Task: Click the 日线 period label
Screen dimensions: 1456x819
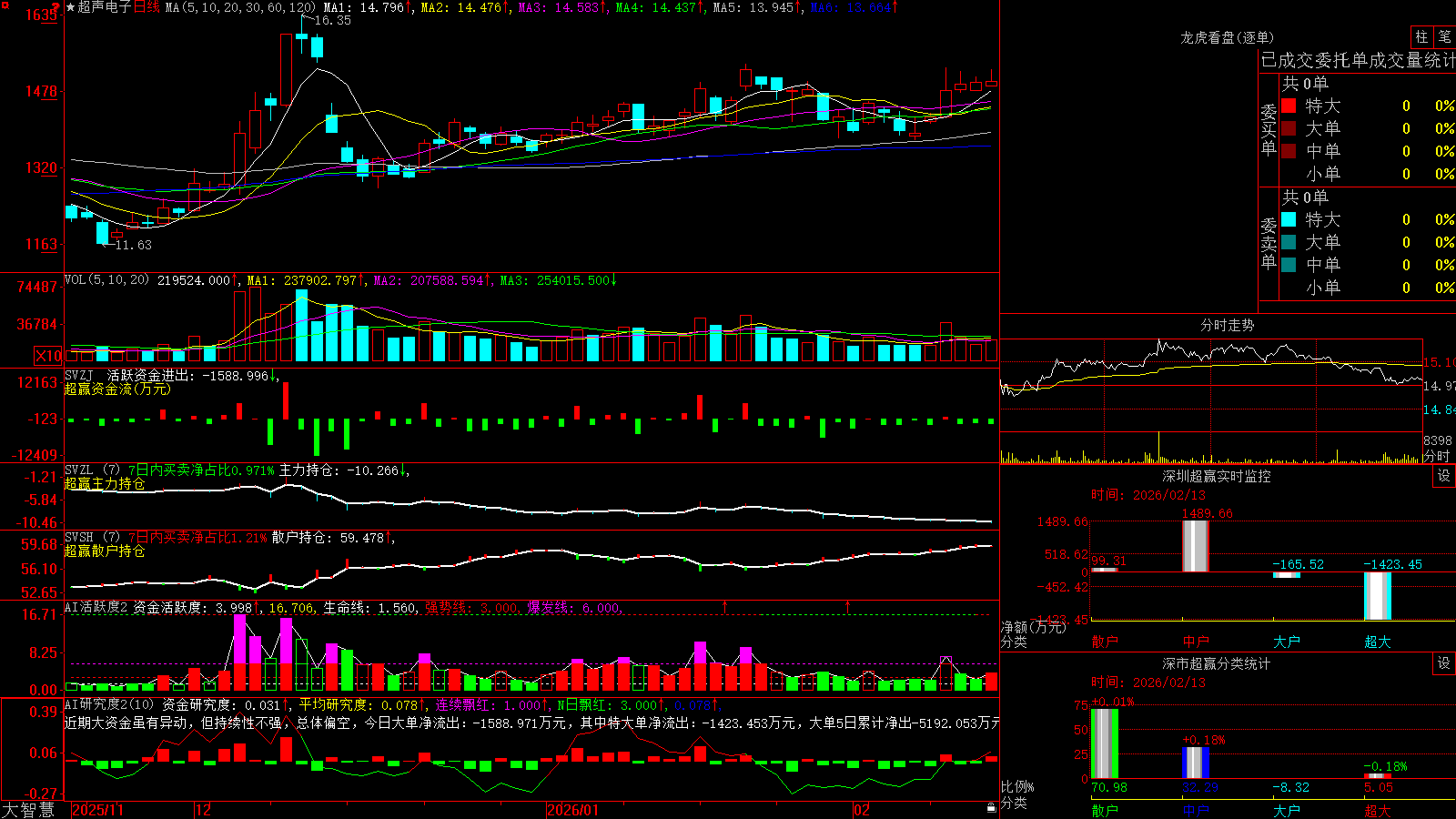Action: pos(147,7)
